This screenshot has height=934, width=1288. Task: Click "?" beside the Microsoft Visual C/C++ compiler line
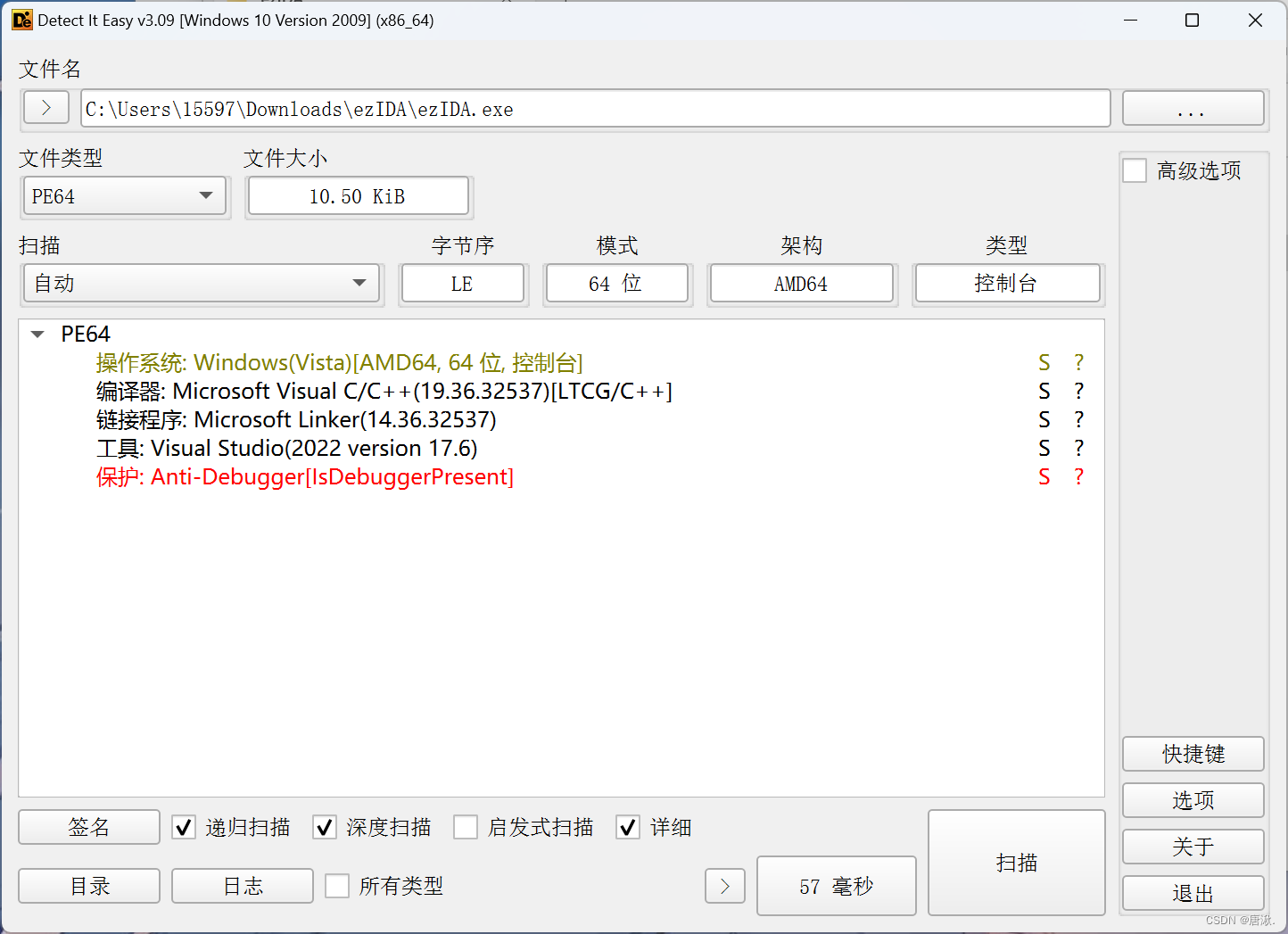click(x=1078, y=391)
